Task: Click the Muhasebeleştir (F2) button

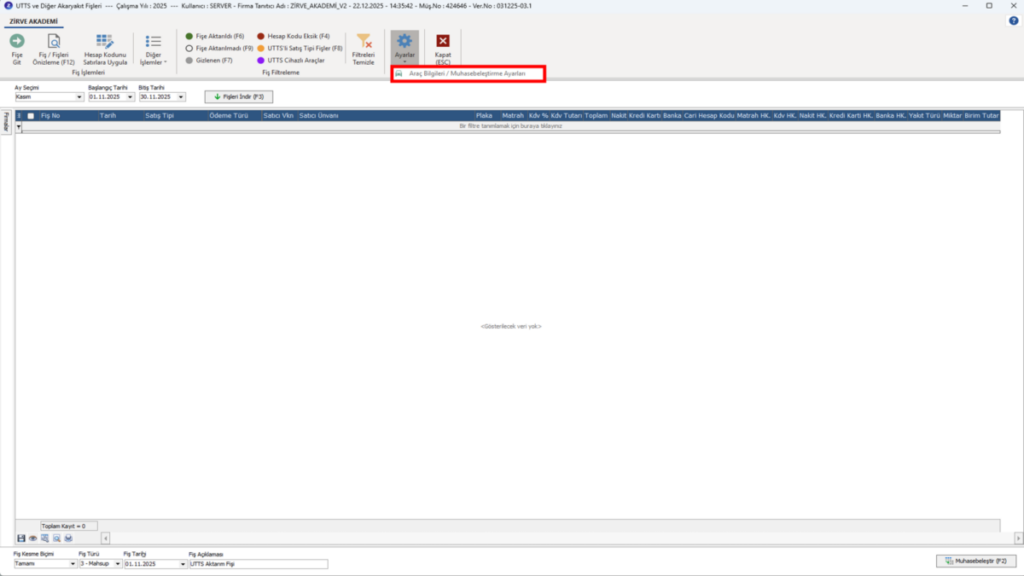Action: pyautogui.click(x=976, y=561)
